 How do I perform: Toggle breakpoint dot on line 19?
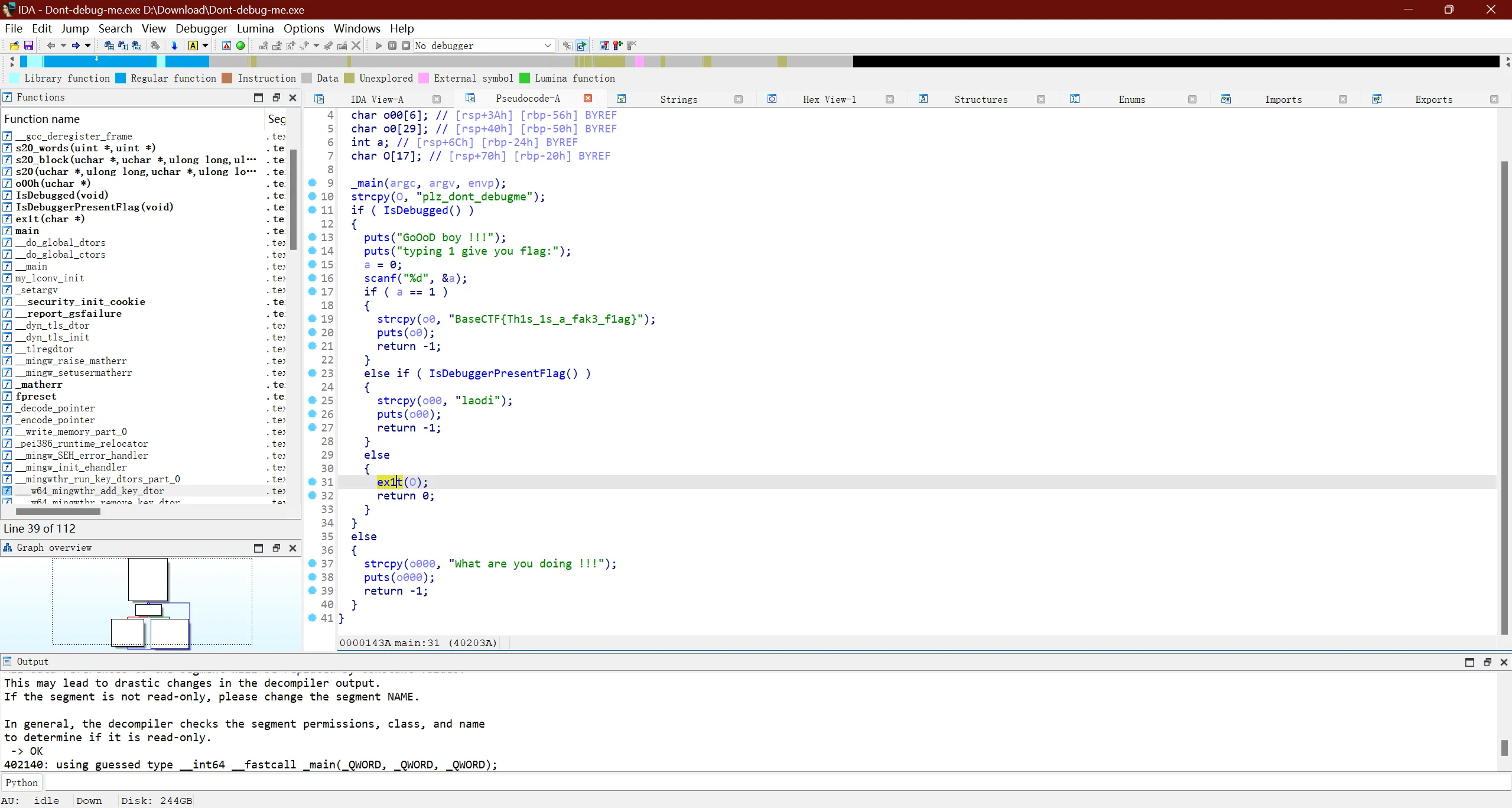click(x=313, y=319)
